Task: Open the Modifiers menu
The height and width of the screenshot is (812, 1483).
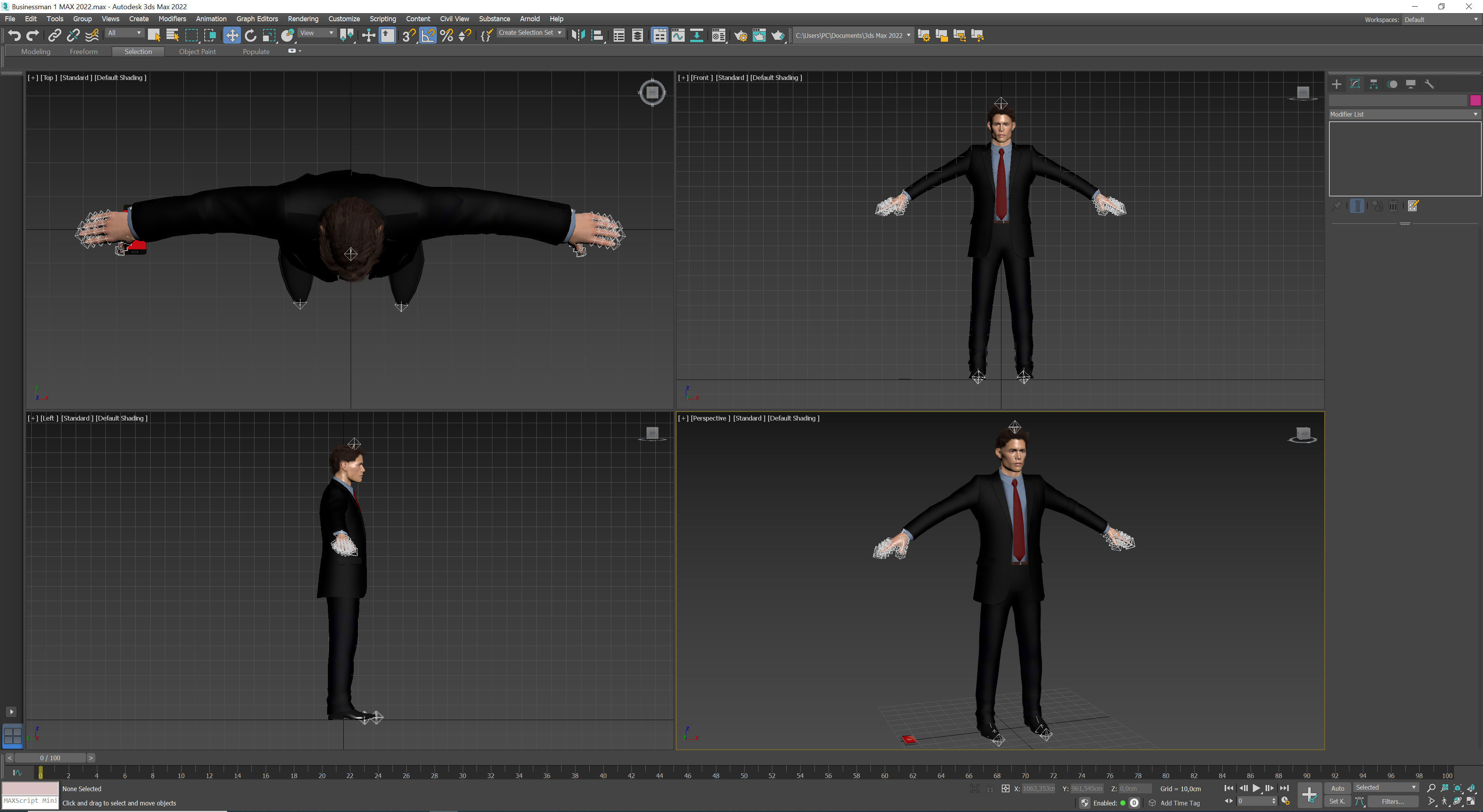Action: 172,19
